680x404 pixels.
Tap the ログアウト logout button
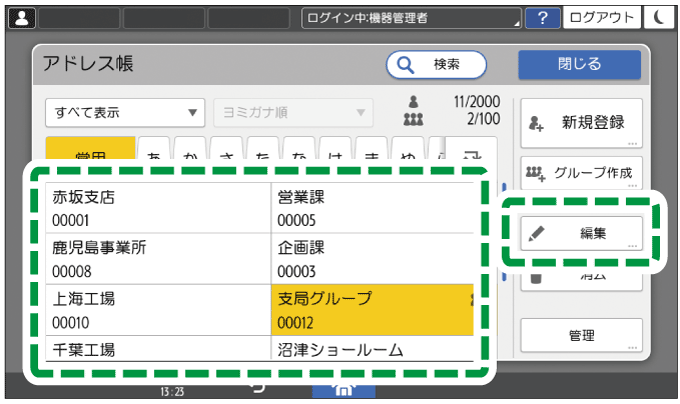click(602, 18)
